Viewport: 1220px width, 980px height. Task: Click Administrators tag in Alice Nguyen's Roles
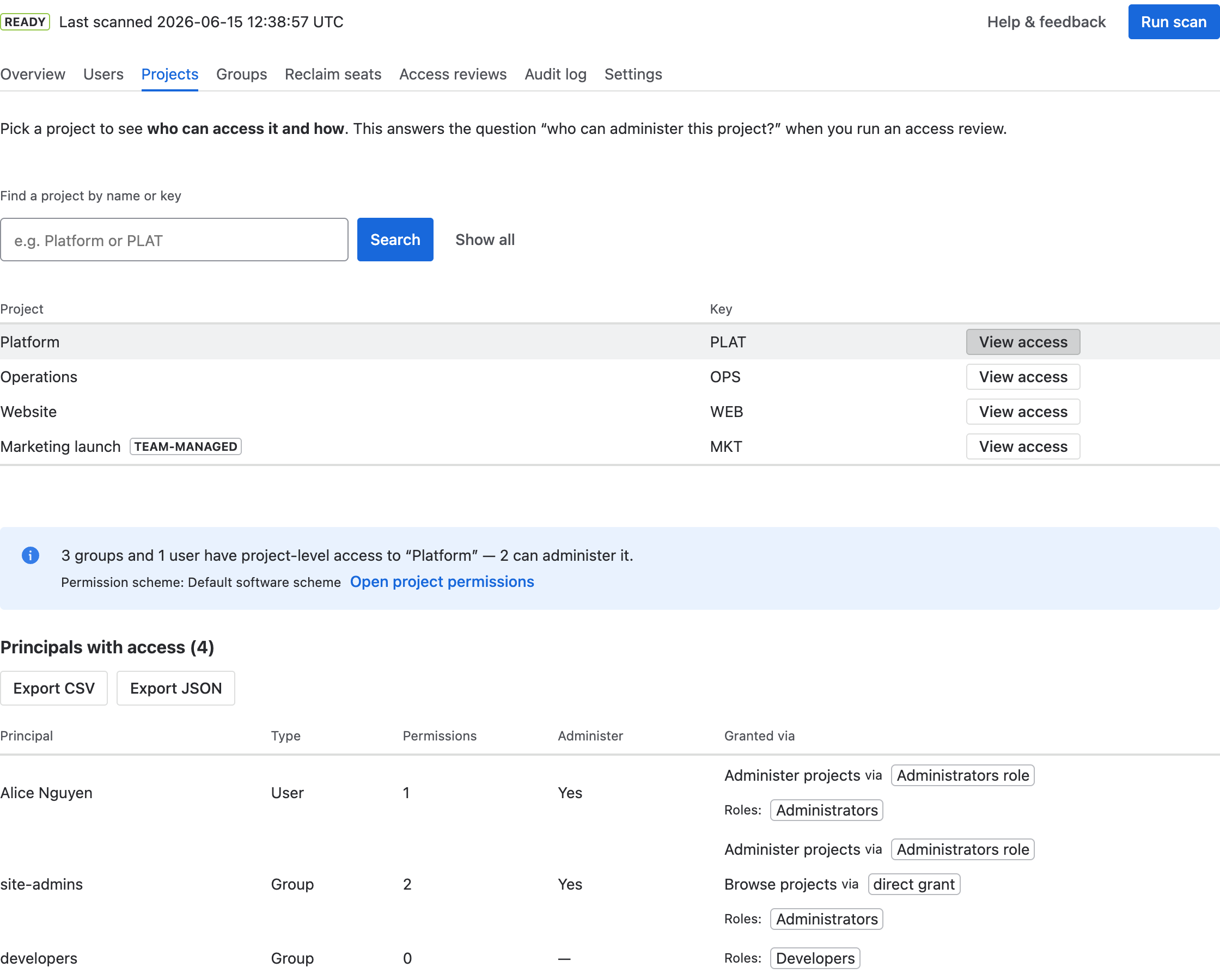click(827, 810)
